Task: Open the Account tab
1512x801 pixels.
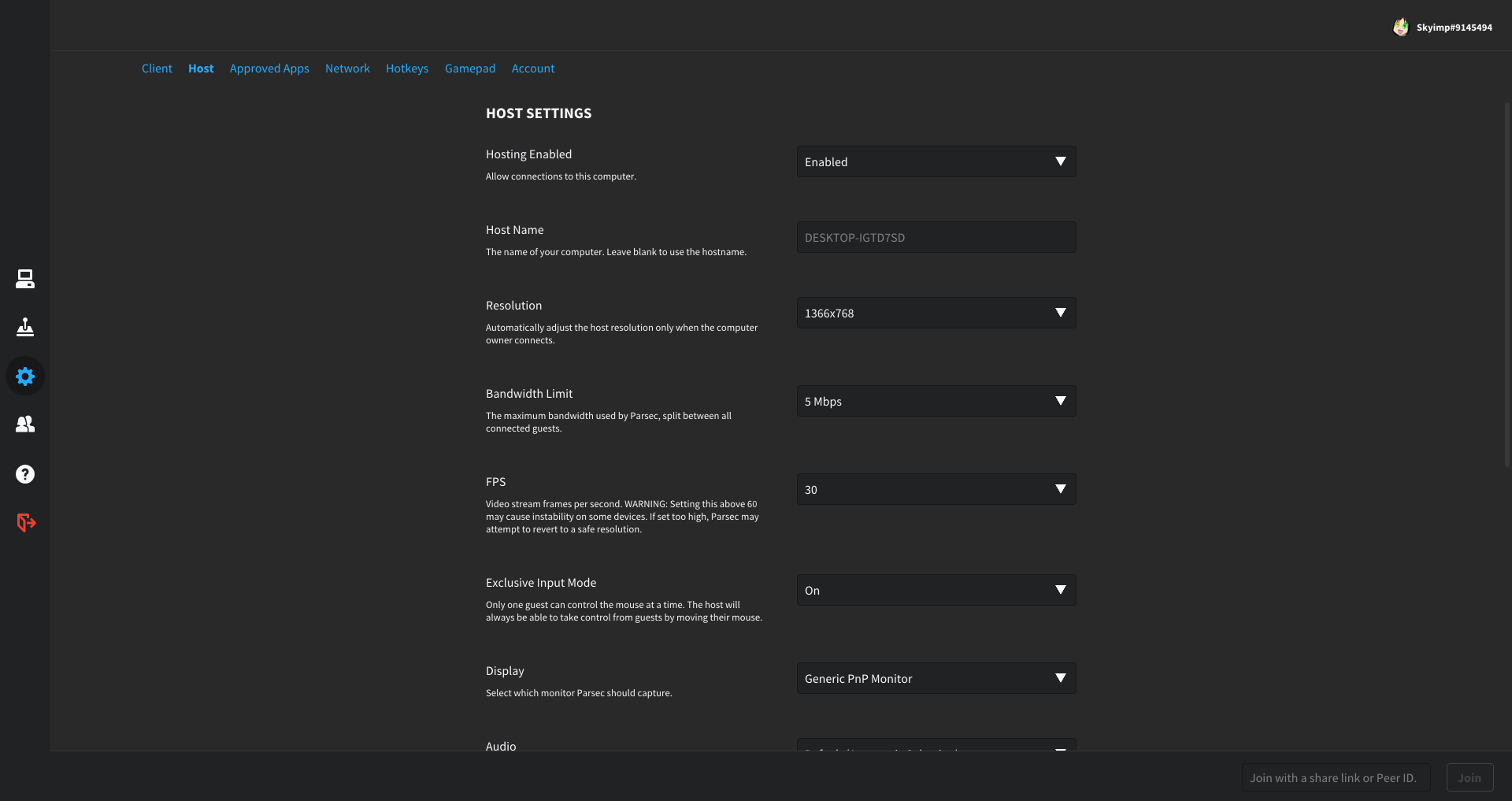Action: tap(533, 69)
